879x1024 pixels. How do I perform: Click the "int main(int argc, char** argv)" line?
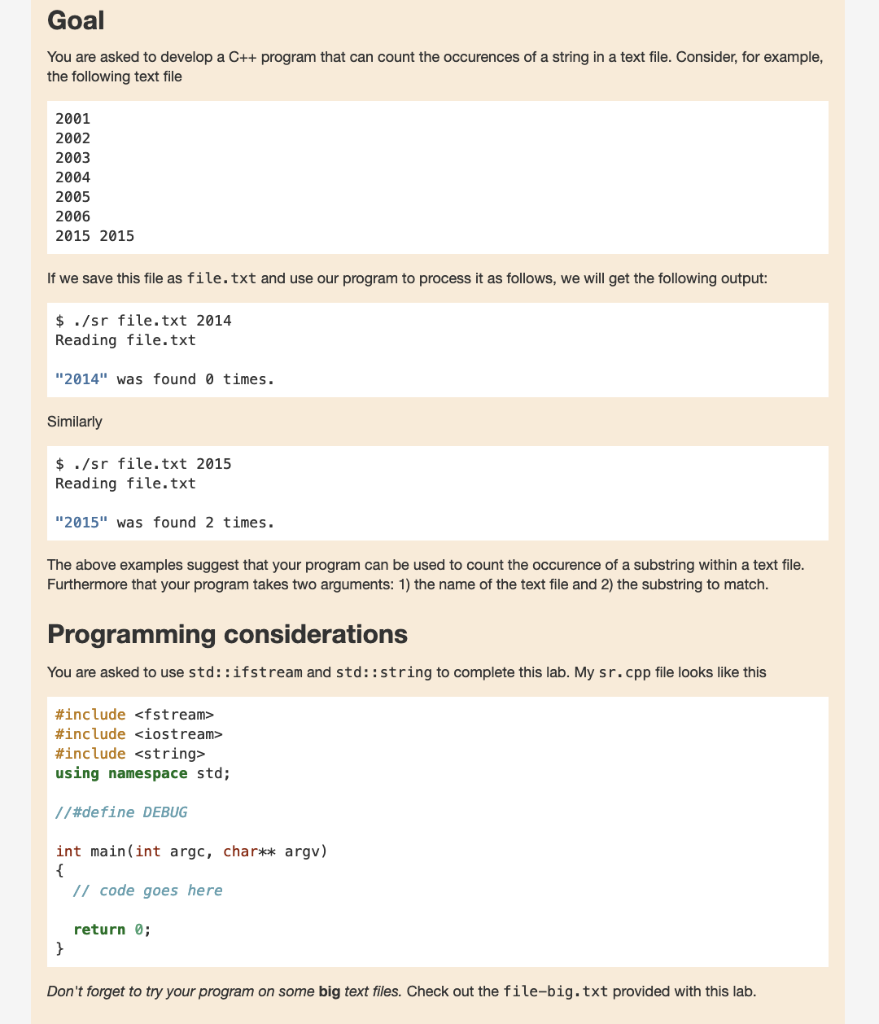pos(191,852)
